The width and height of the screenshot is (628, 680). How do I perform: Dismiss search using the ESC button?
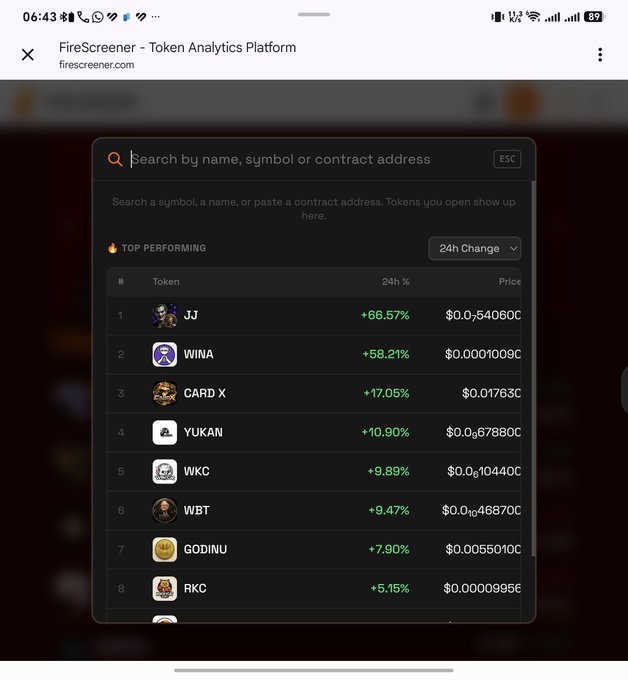pyautogui.click(x=507, y=159)
